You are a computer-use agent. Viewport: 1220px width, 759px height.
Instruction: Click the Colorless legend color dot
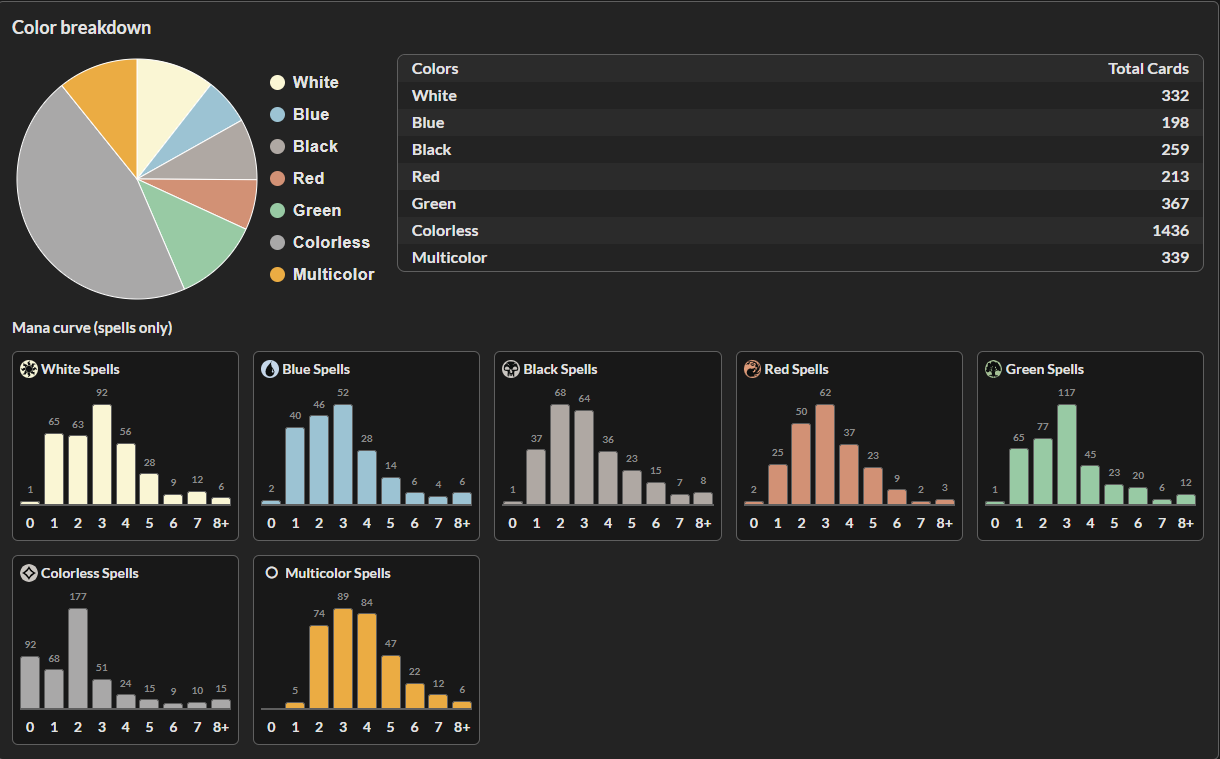[x=278, y=243]
